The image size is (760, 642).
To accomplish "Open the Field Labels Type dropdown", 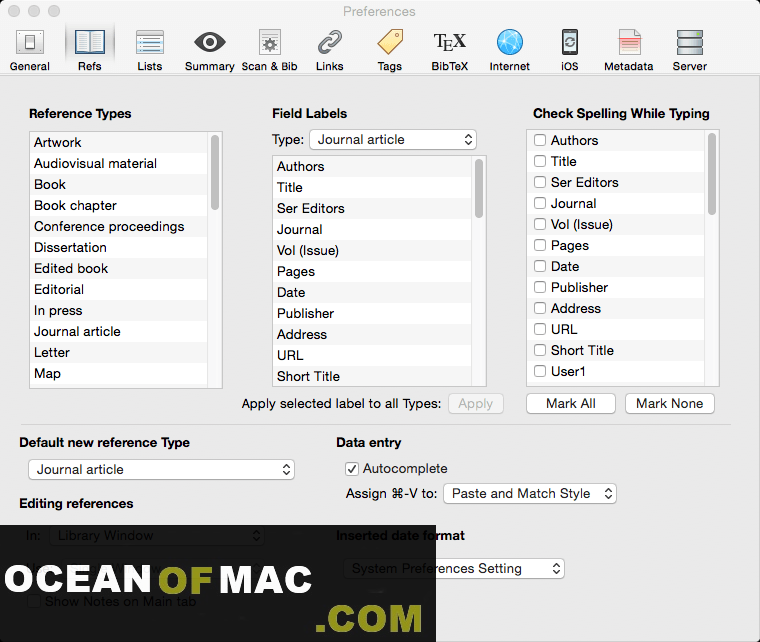I will click(x=393, y=140).
